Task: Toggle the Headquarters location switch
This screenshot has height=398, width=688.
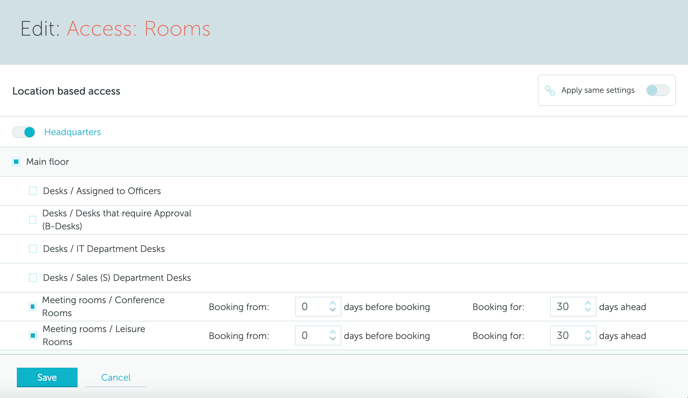Action: coord(24,132)
